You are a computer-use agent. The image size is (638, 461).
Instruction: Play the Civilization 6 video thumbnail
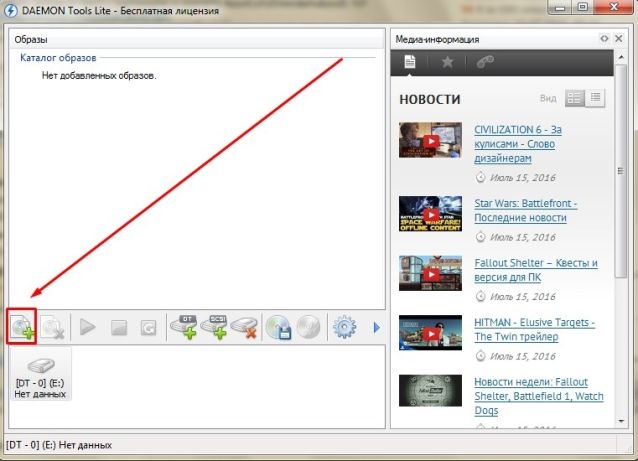[x=430, y=140]
